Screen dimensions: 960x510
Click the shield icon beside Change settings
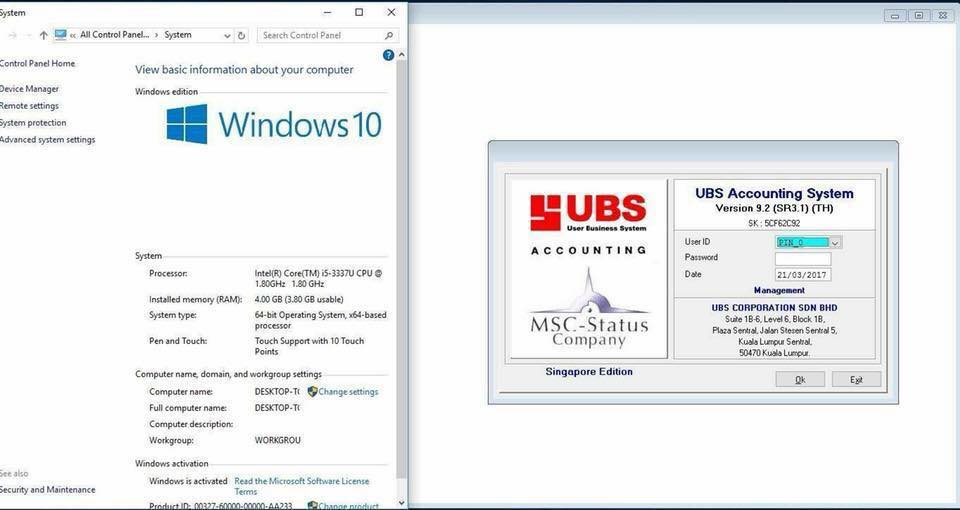312,391
